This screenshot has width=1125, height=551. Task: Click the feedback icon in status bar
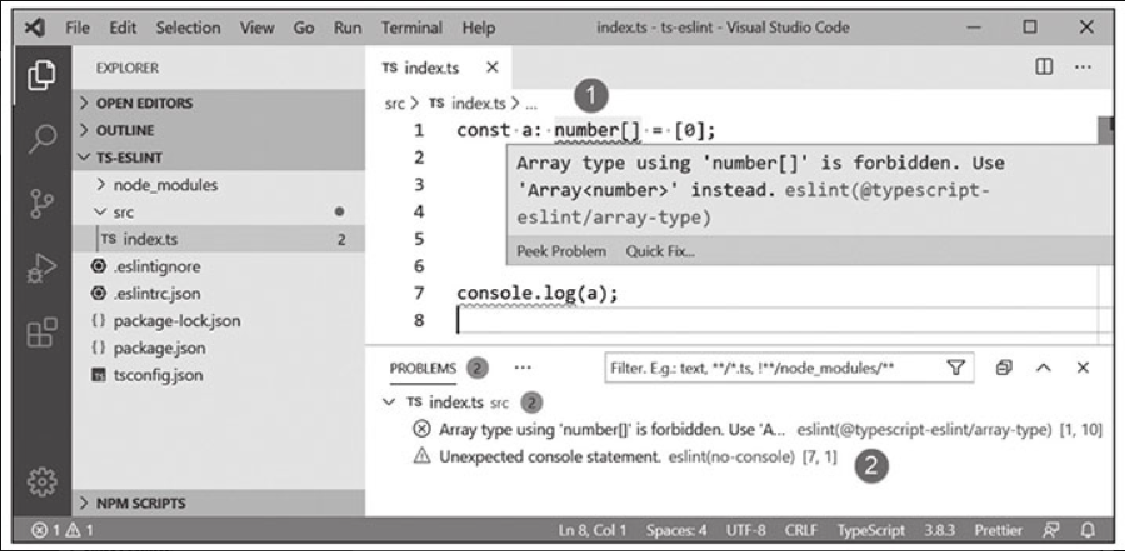tap(1049, 532)
